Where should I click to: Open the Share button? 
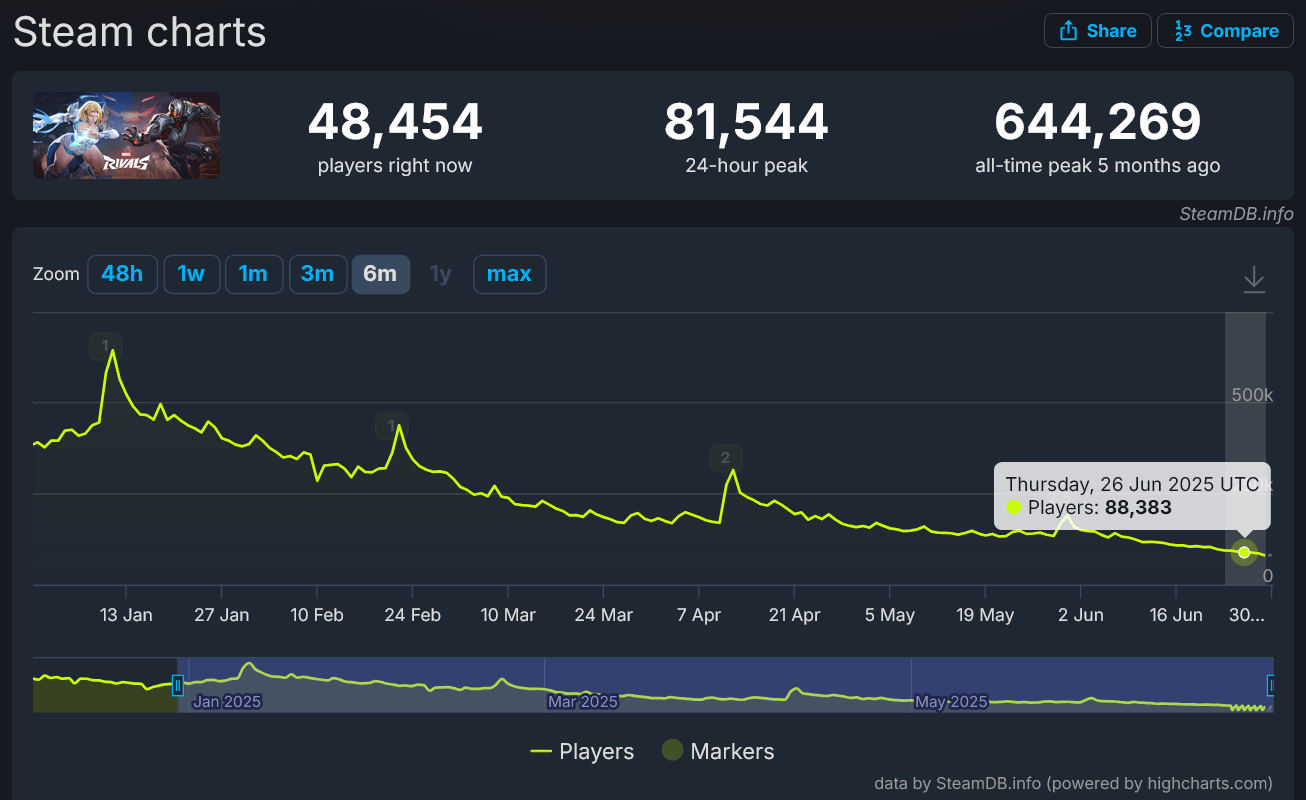(1097, 31)
